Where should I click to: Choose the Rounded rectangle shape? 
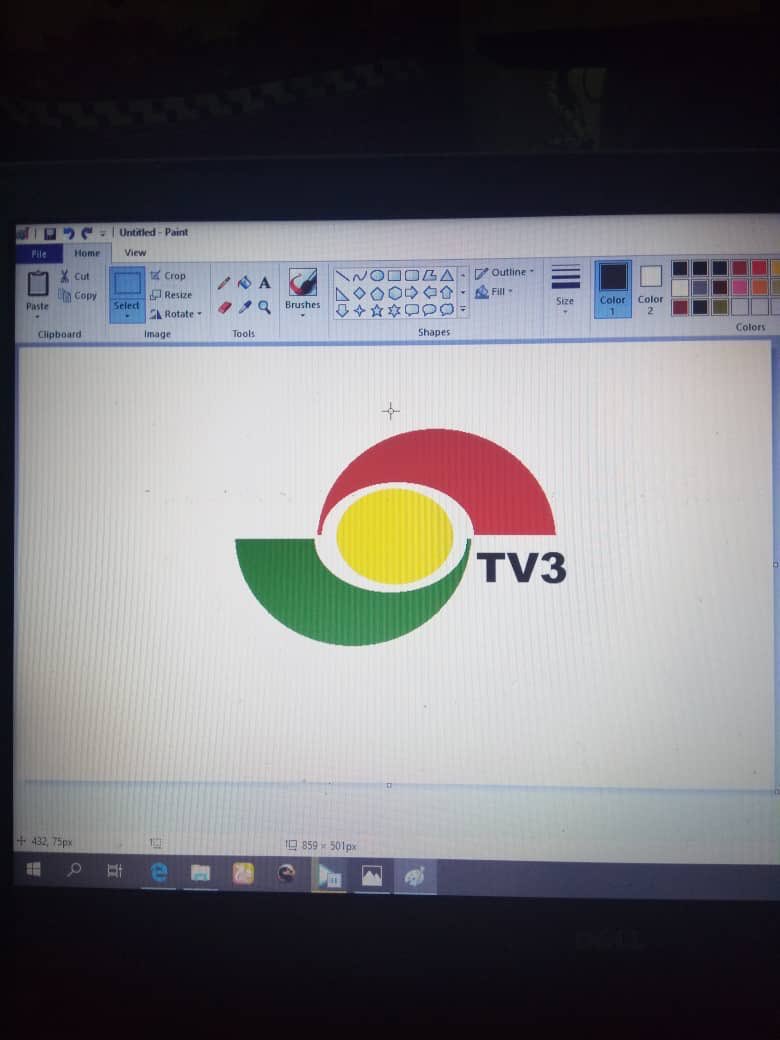coord(411,275)
